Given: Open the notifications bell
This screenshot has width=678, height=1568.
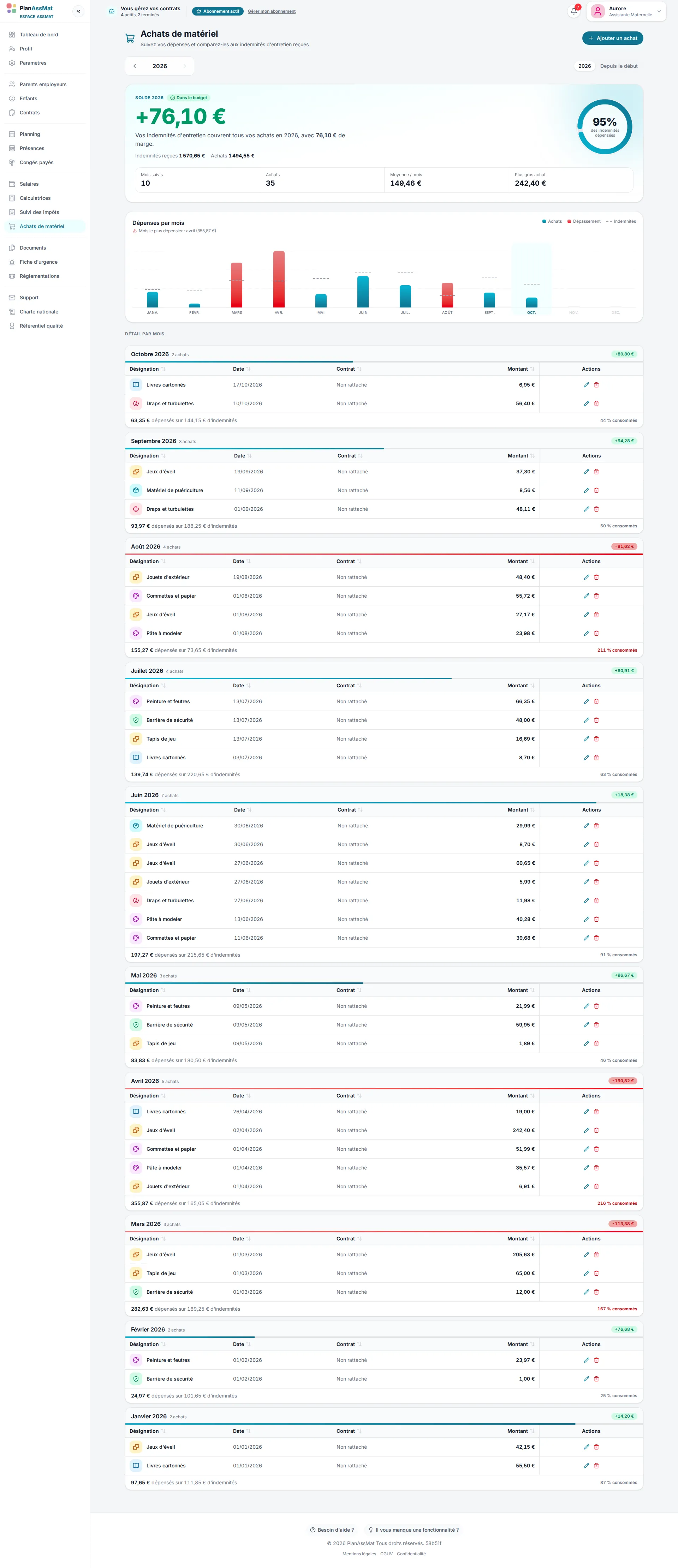Looking at the screenshot, I should 574,11.
